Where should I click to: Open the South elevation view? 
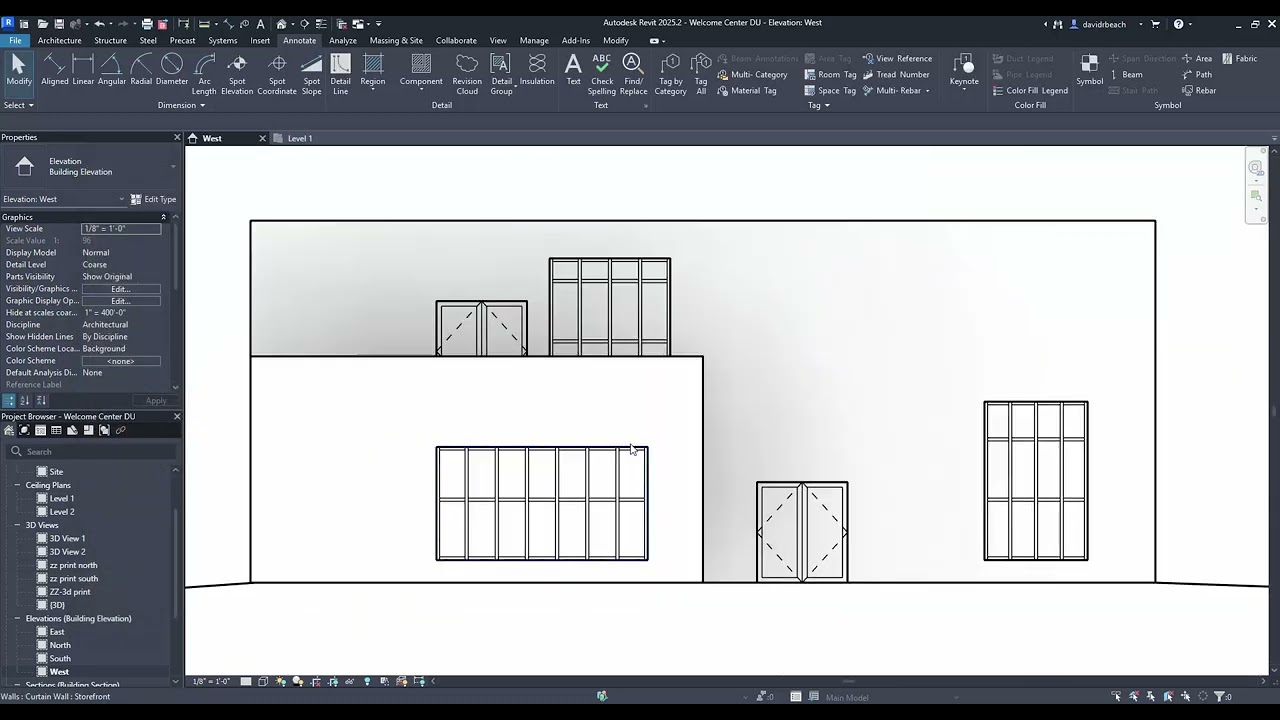click(60, 658)
